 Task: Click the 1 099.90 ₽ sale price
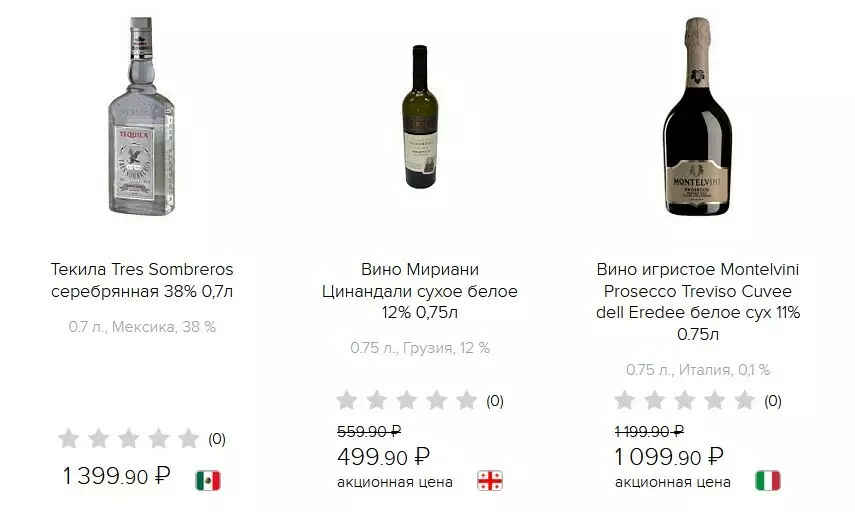point(667,457)
